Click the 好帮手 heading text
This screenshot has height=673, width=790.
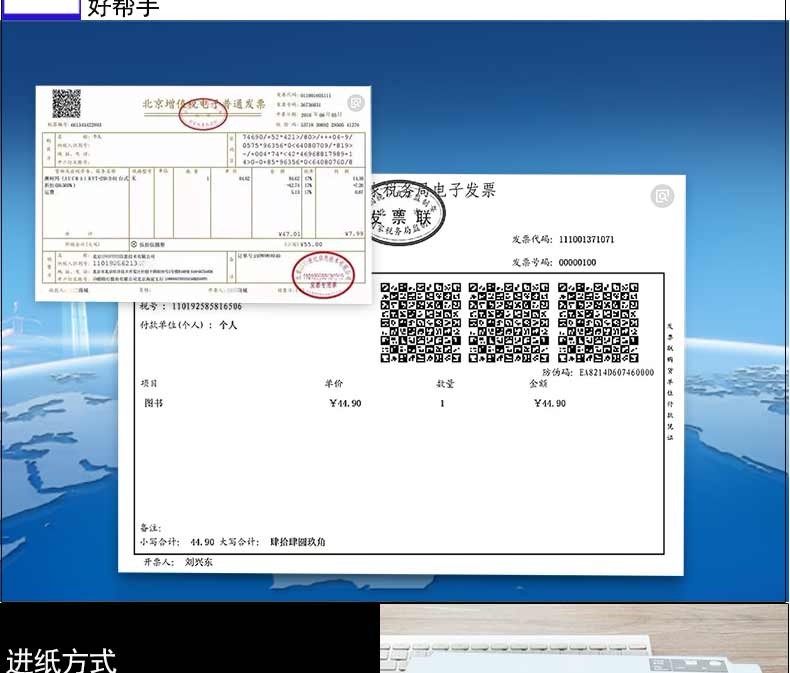(123, 8)
